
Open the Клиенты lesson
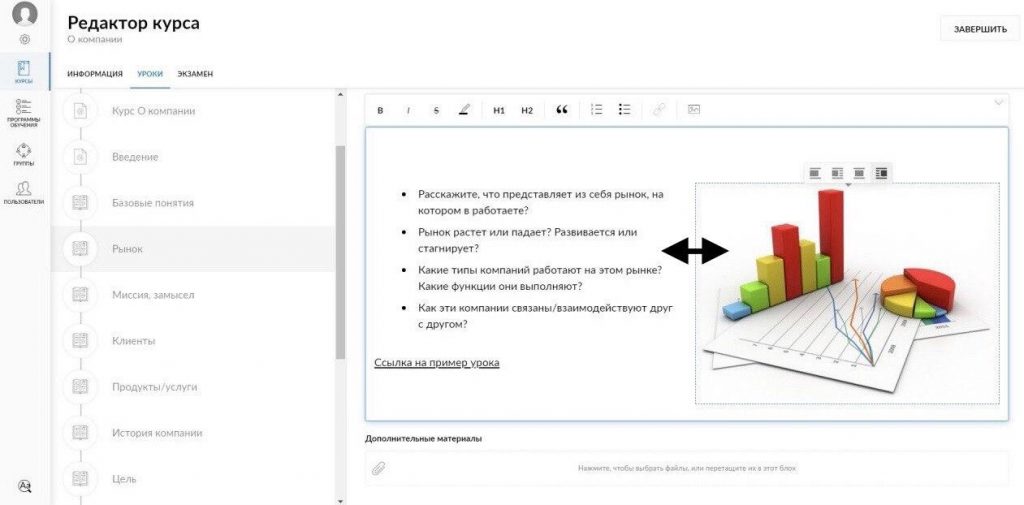193,341
